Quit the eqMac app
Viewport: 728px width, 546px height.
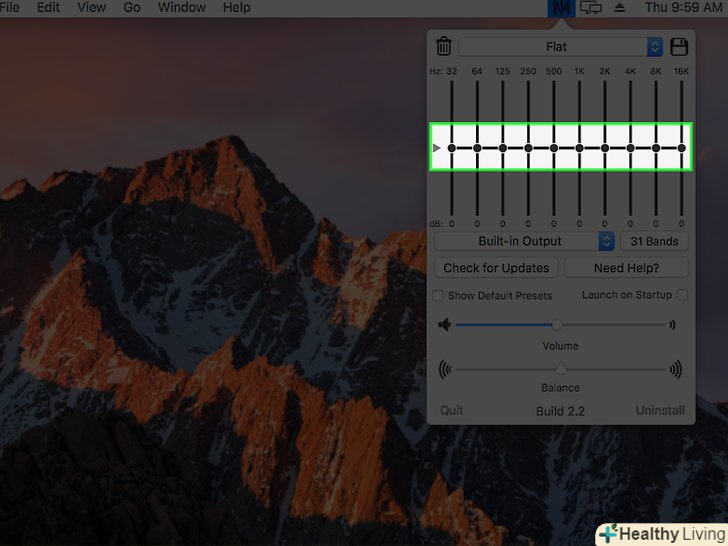click(451, 410)
